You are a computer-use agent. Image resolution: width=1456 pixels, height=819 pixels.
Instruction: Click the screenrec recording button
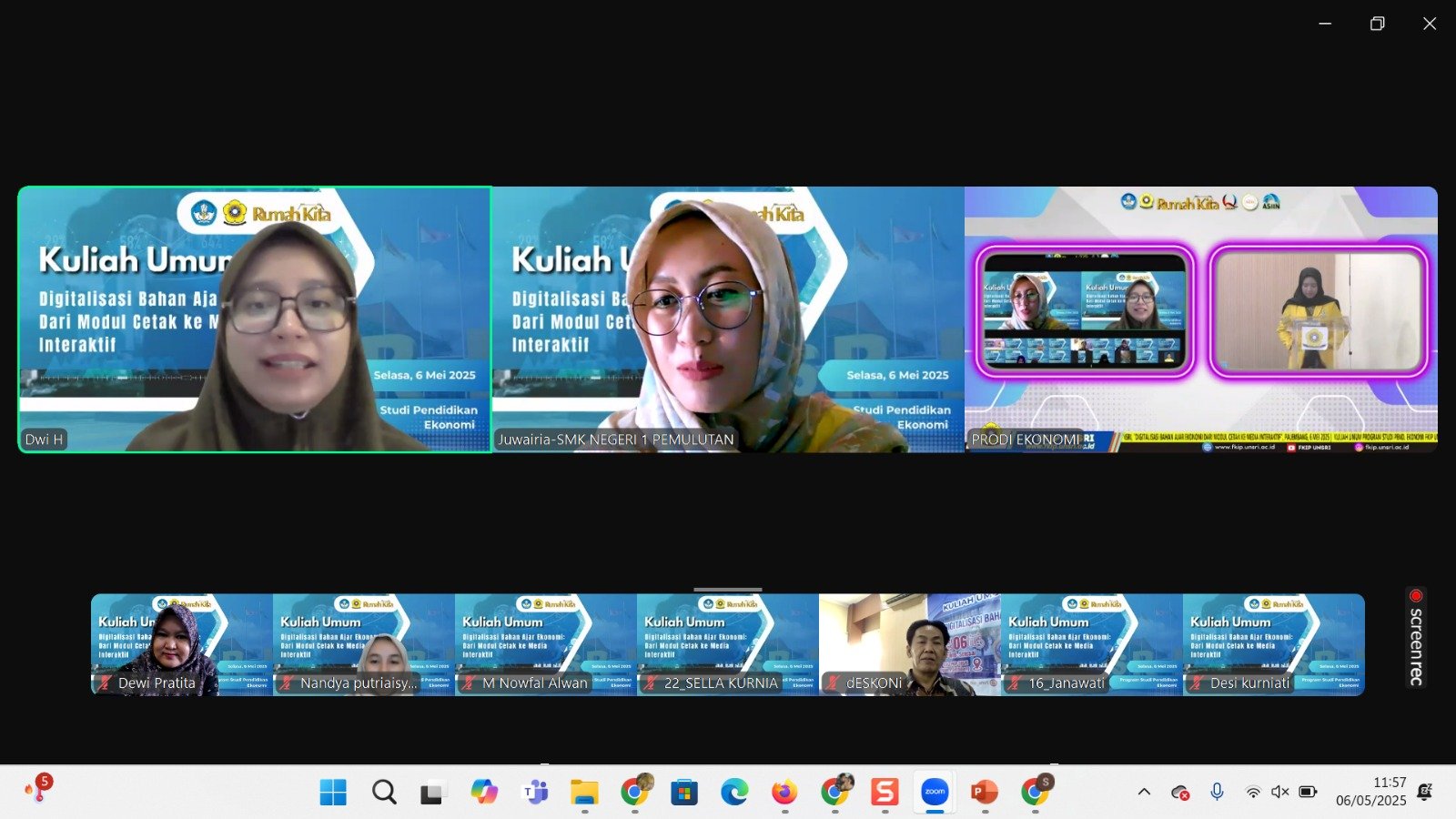[1416, 637]
